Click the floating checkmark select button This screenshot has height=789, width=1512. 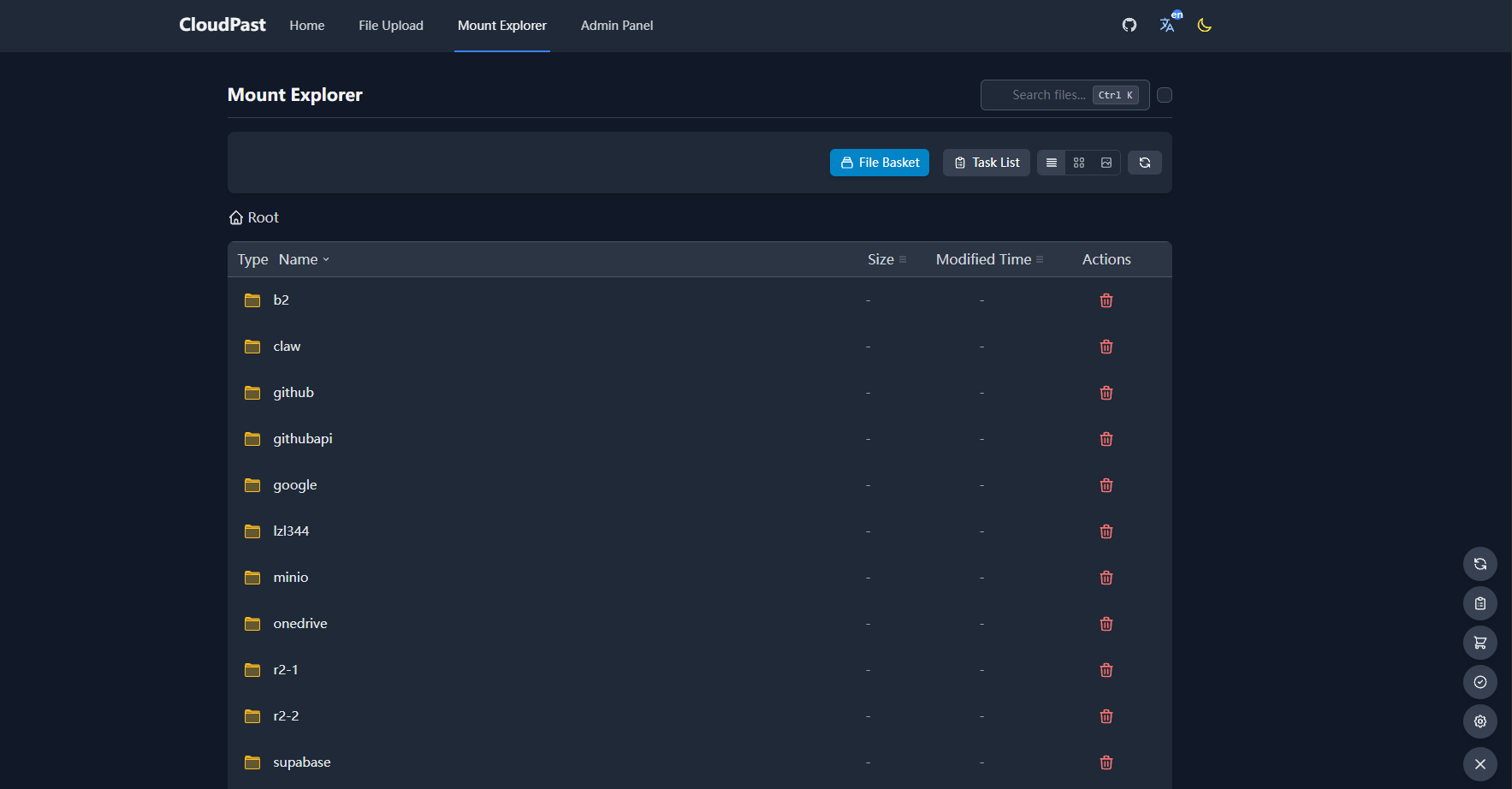click(1480, 682)
